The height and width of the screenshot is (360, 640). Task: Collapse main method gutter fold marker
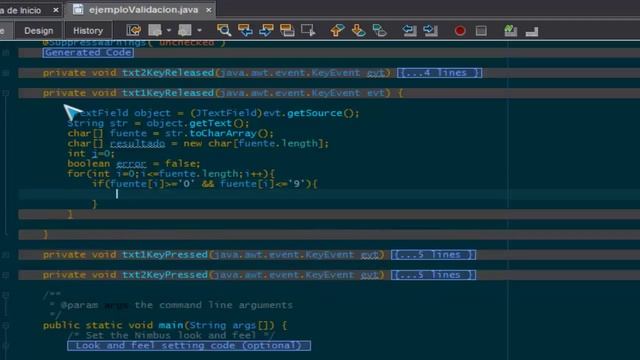coord(6,326)
